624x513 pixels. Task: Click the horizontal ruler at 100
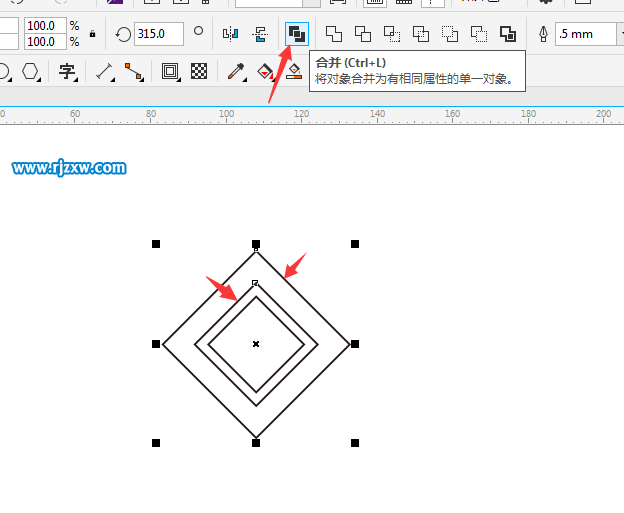pyautogui.click(x=226, y=116)
